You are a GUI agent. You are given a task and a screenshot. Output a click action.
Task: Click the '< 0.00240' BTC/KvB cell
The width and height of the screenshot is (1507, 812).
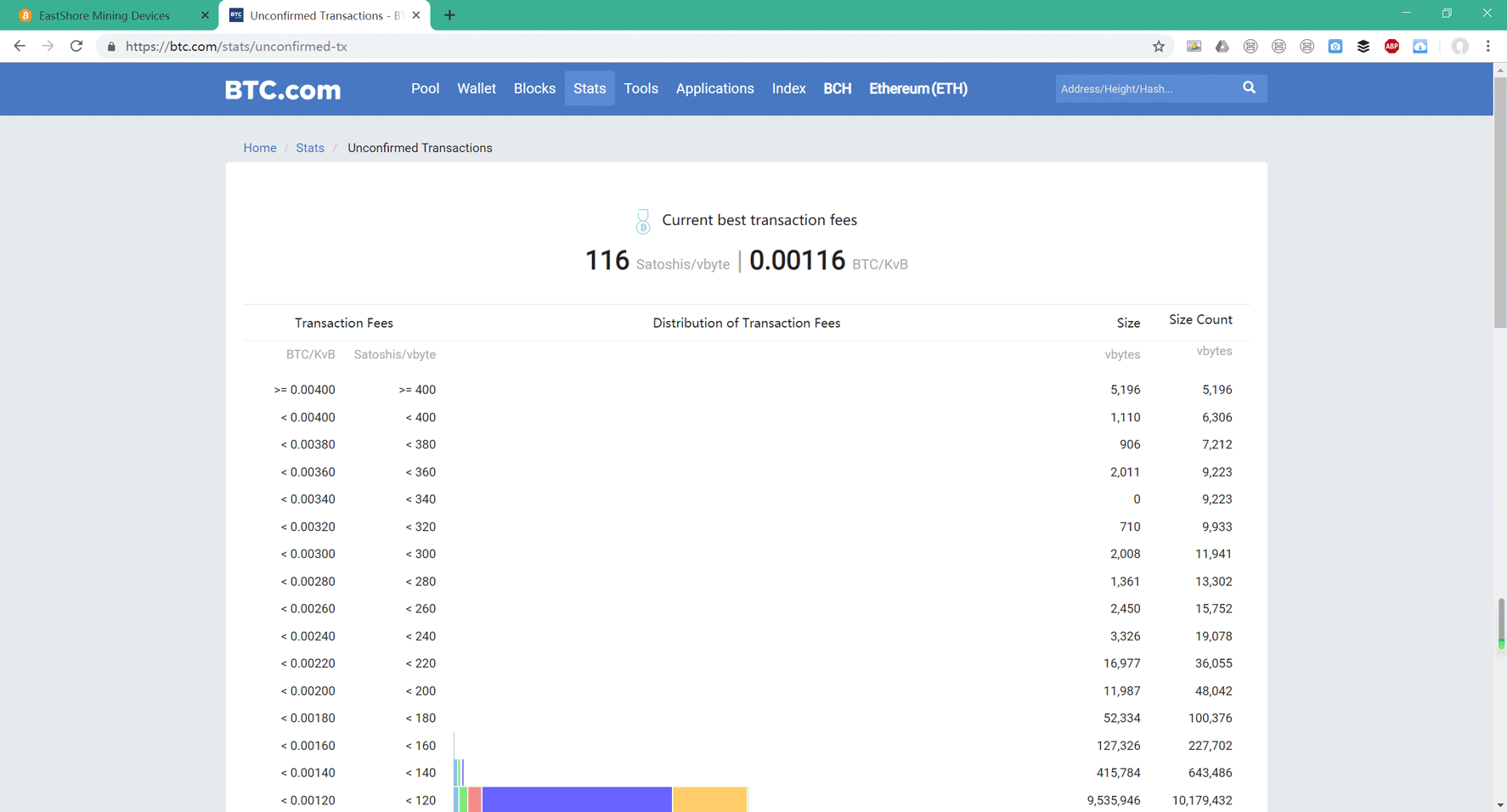308,636
